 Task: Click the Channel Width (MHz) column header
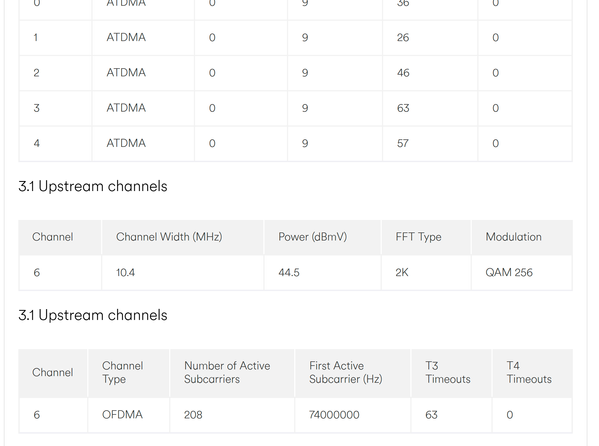click(169, 237)
